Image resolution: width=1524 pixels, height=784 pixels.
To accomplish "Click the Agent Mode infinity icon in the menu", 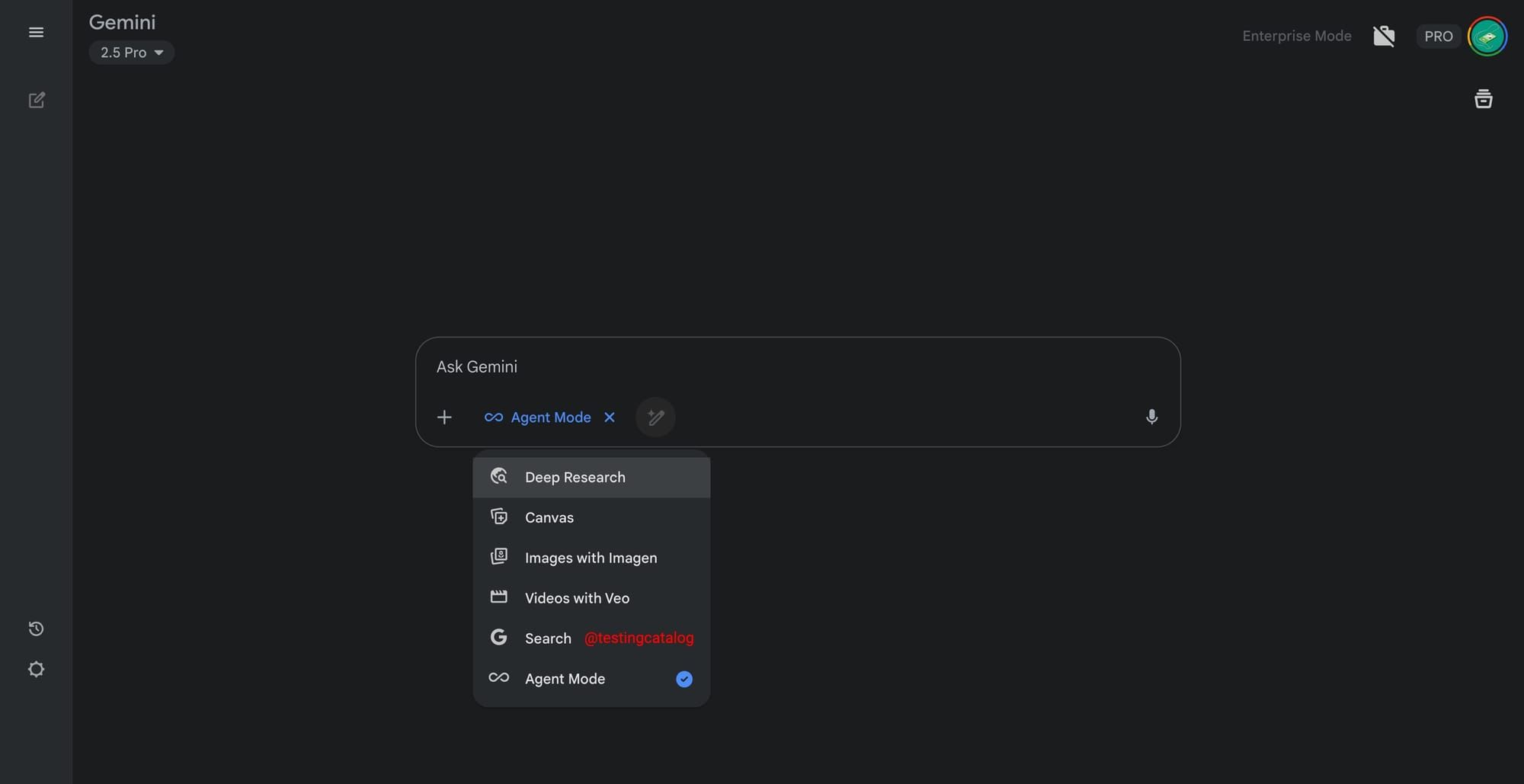I will [x=499, y=677].
